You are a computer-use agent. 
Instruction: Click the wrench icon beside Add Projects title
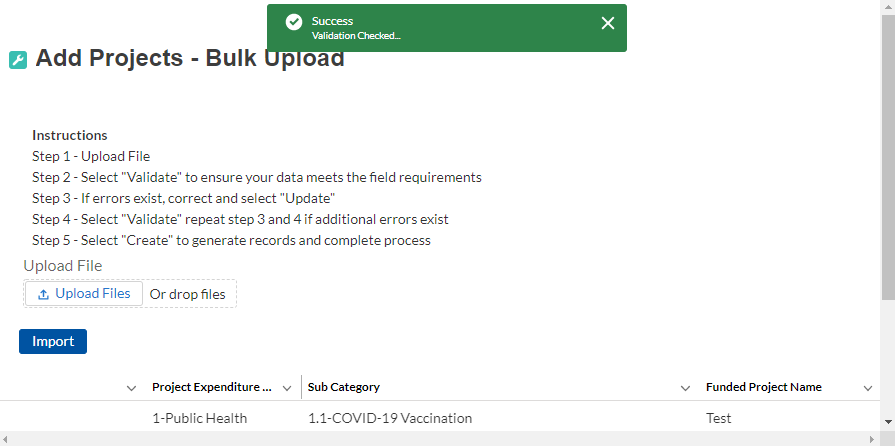(x=18, y=60)
